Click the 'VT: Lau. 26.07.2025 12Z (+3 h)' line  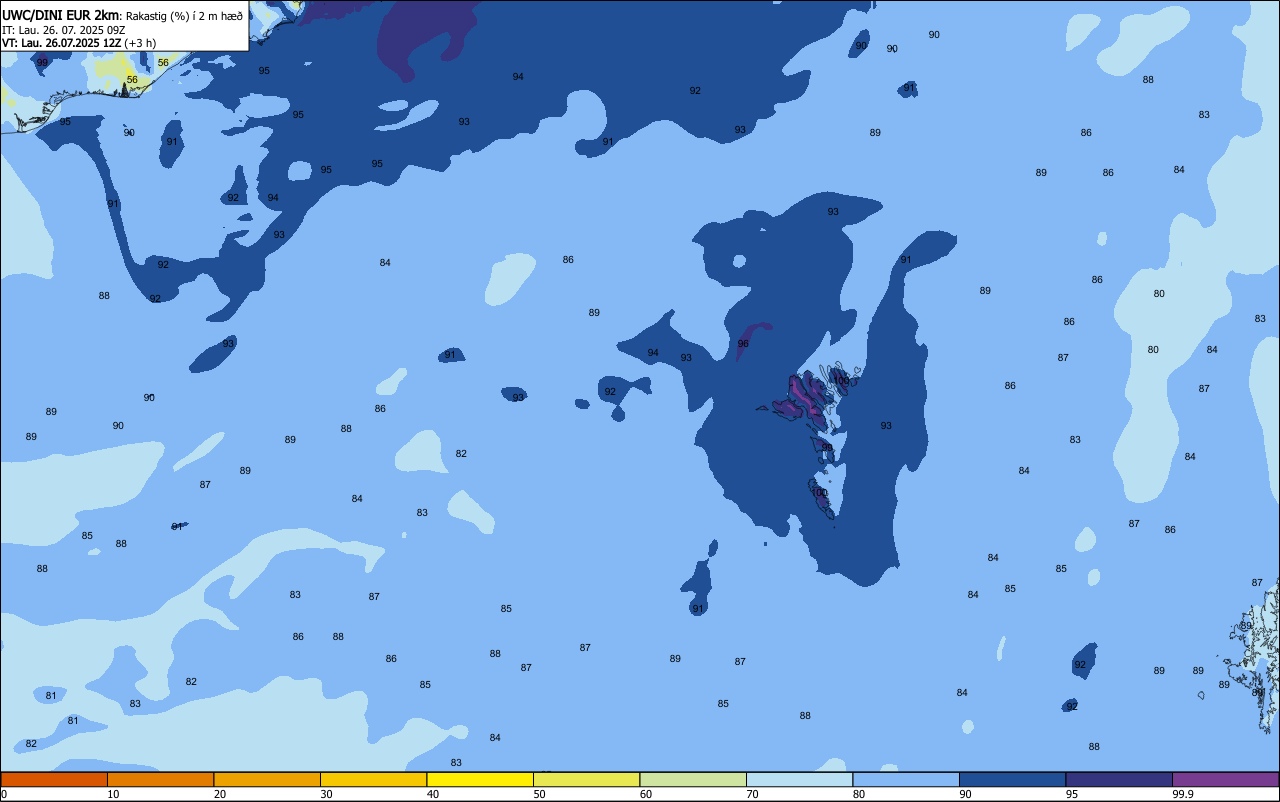[79, 43]
